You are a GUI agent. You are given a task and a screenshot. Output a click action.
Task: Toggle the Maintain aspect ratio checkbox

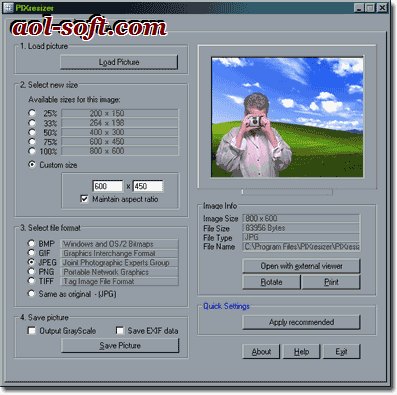click(84, 199)
